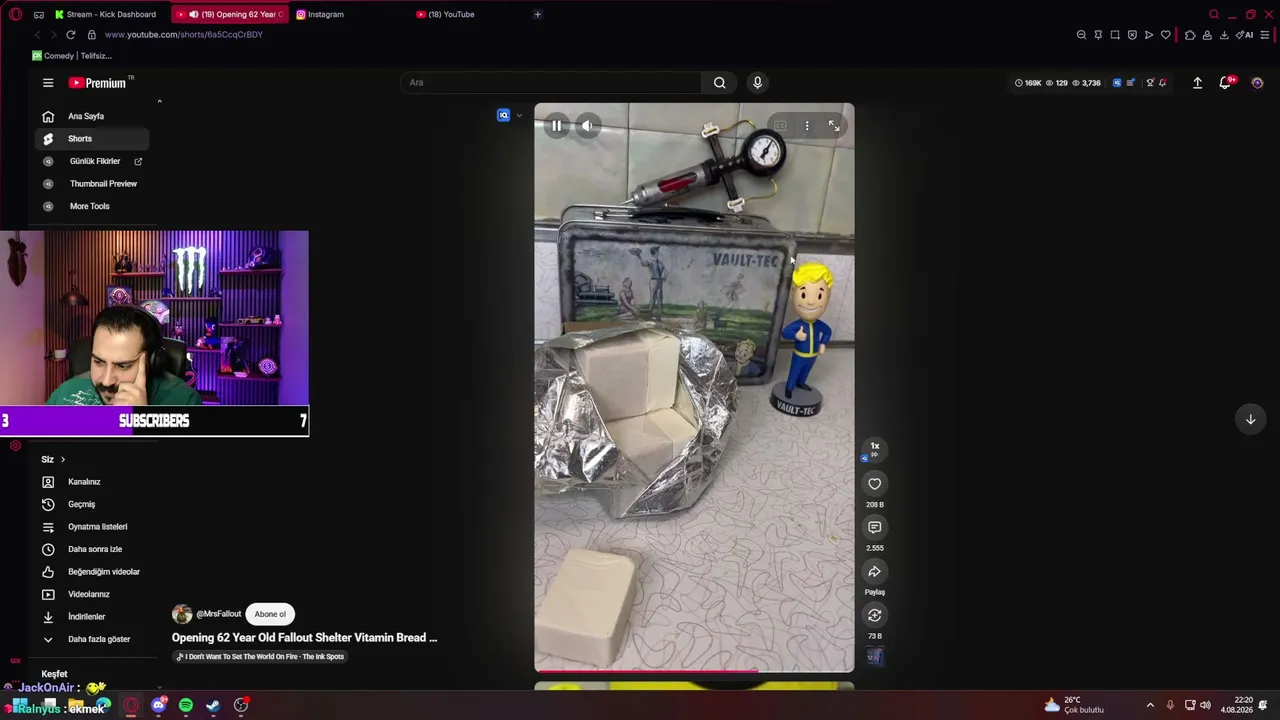Open the Shorts video more options menu
Image resolution: width=1280 pixels, height=720 pixels.
[x=807, y=126]
